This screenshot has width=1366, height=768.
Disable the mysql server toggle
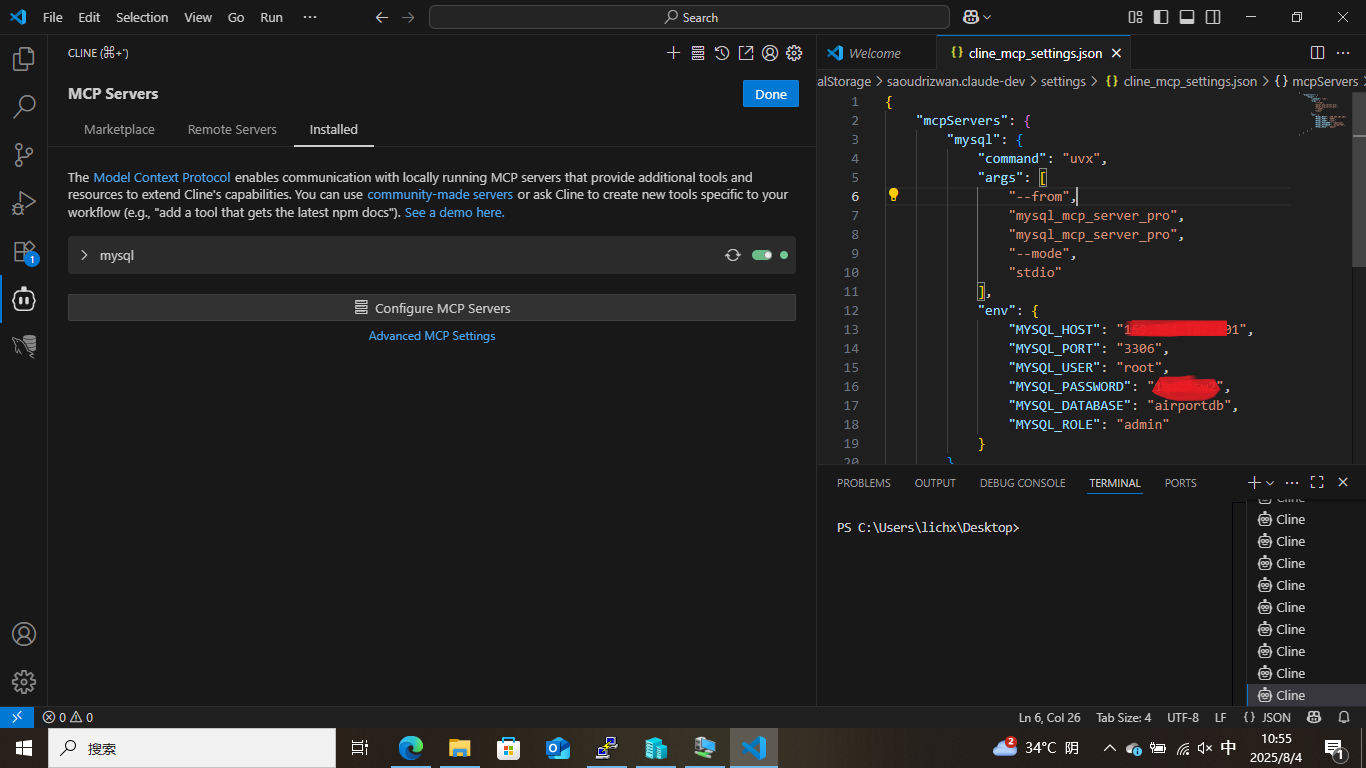tap(761, 255)
